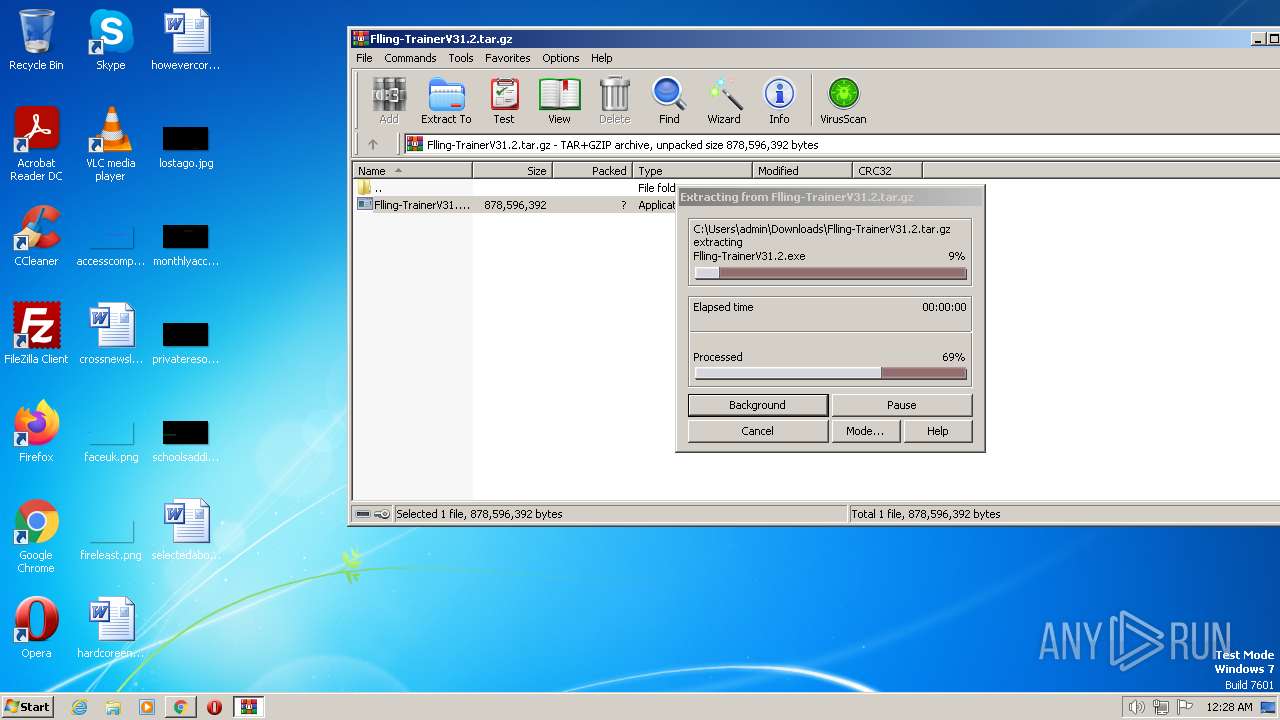Select the Skype desktop shortcut
The height and width of the screenshot is (720, 1280).
[110, 41]
